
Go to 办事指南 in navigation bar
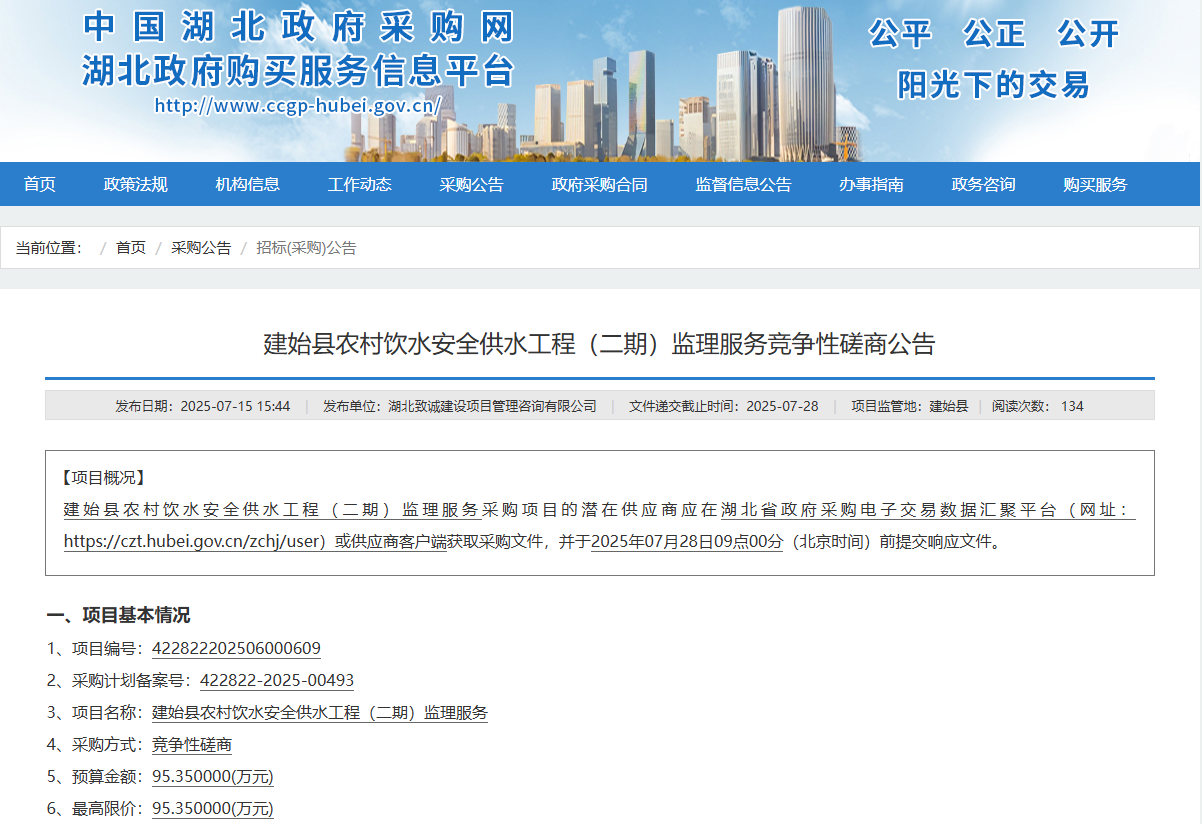point(872,184)
